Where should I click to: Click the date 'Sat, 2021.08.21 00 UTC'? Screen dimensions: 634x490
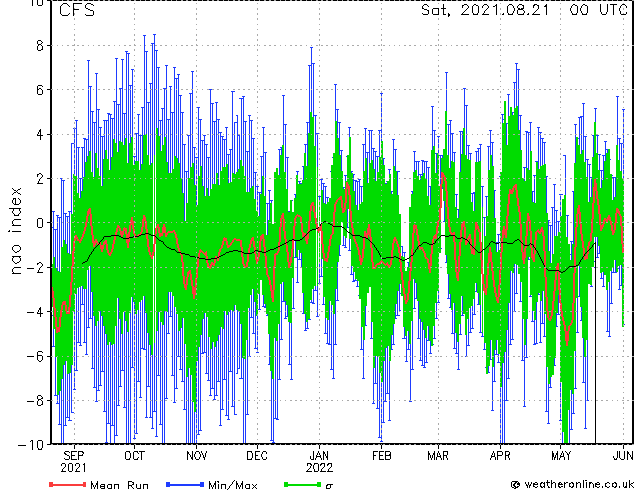(524, 10)
